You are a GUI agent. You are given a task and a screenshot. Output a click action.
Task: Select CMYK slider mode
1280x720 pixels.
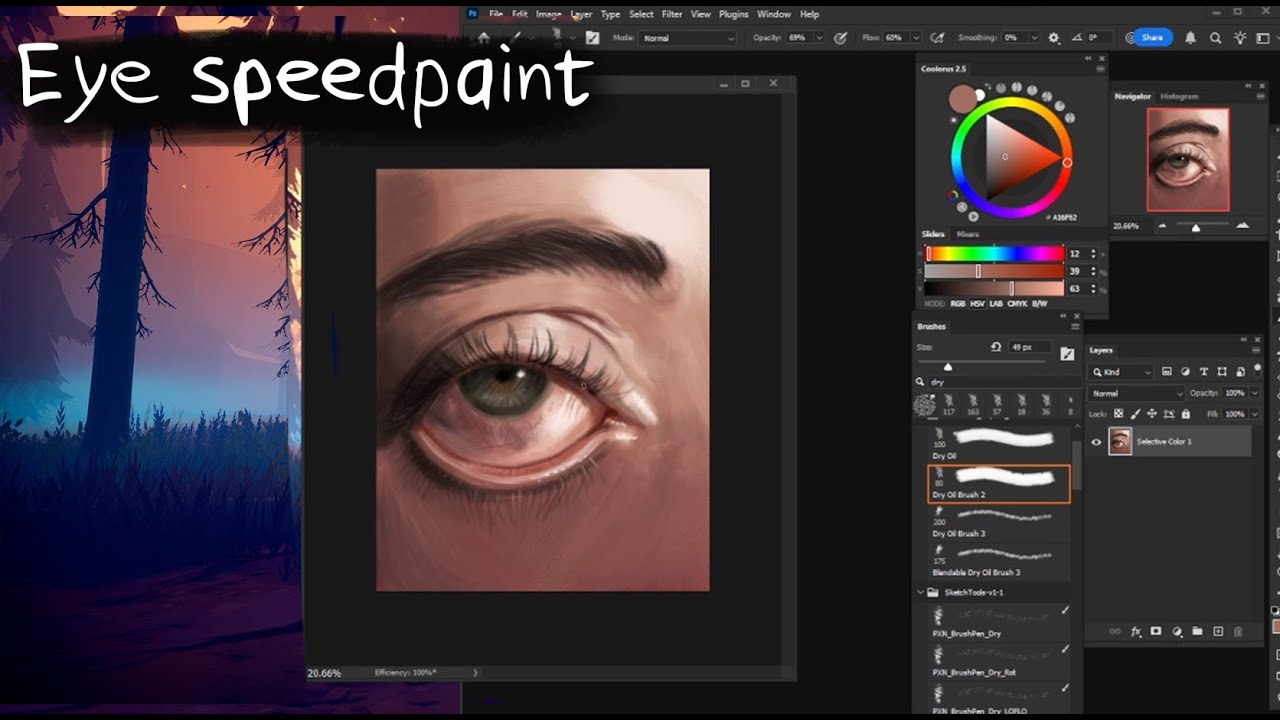(x=1017, y=303)
